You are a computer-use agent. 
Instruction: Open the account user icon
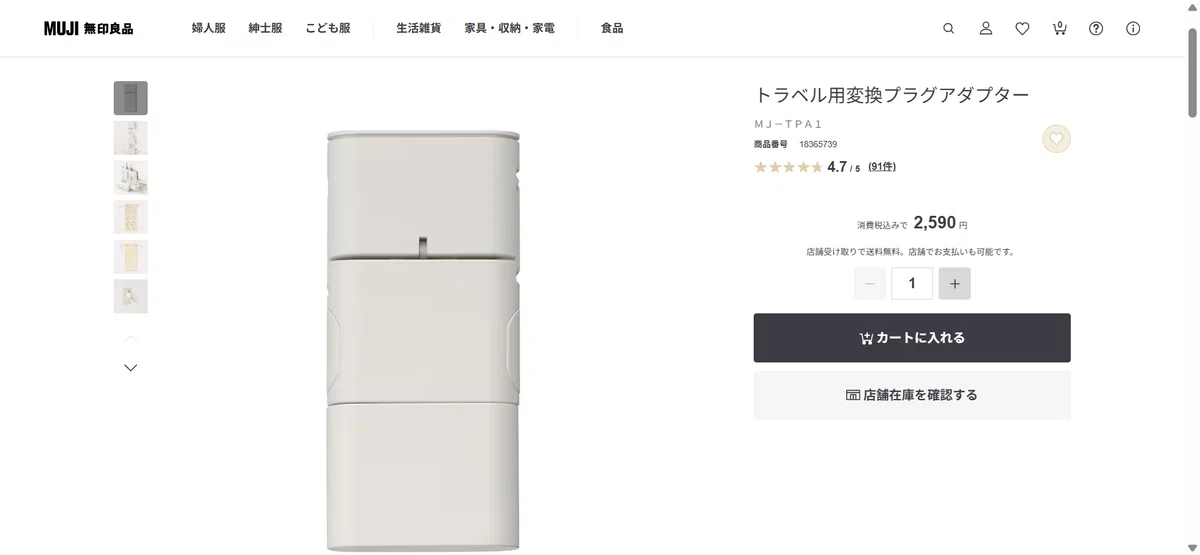[986, 29]
